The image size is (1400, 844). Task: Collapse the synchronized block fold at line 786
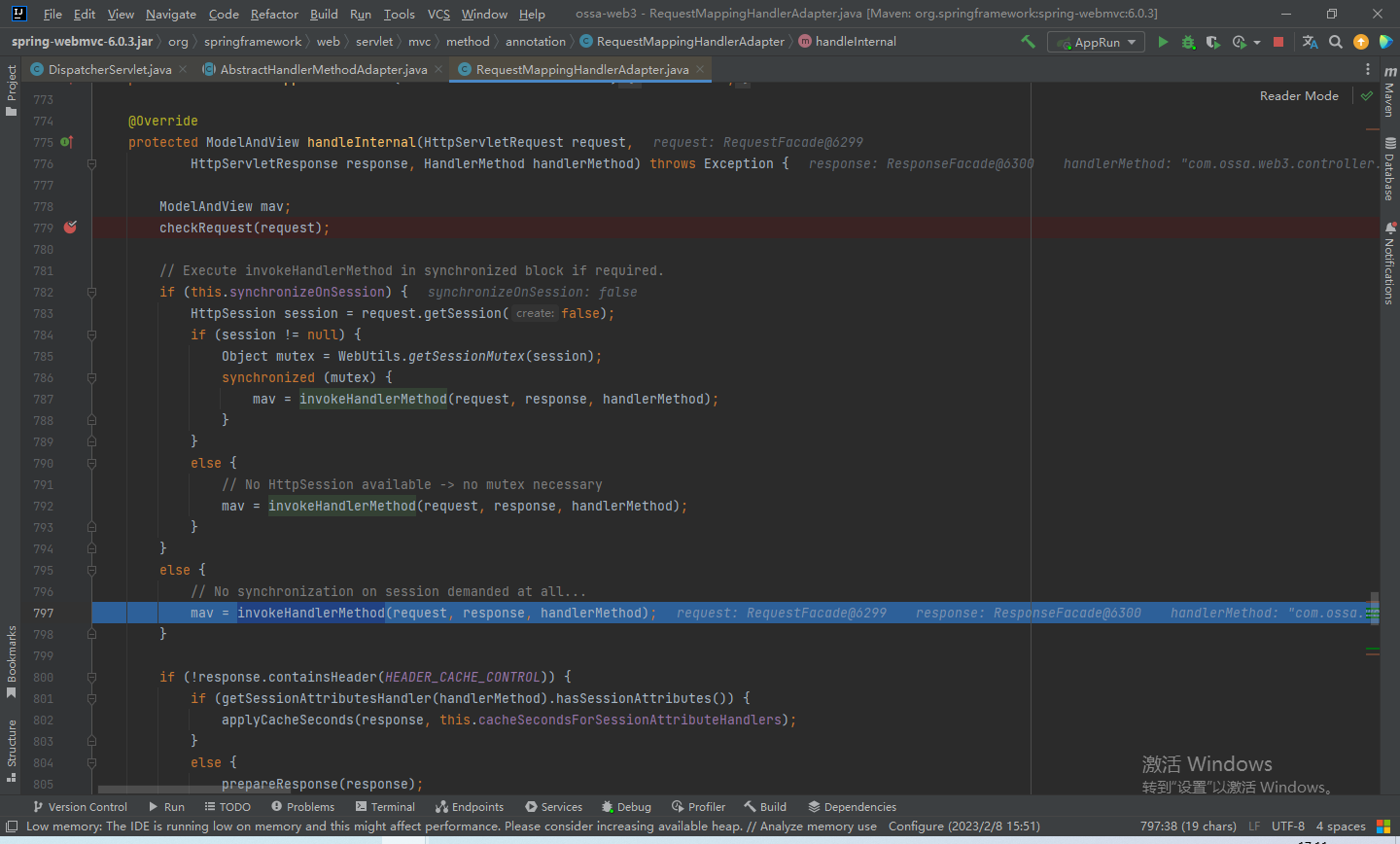pyautogui.click(x=91, y=377)
